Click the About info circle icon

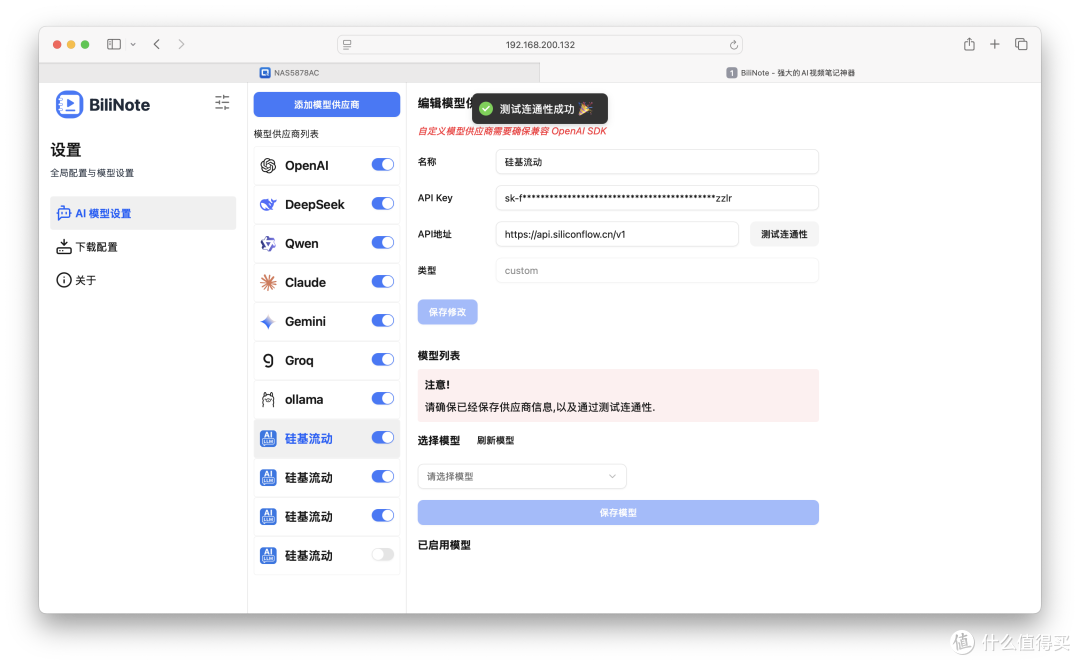pos(63,280)
